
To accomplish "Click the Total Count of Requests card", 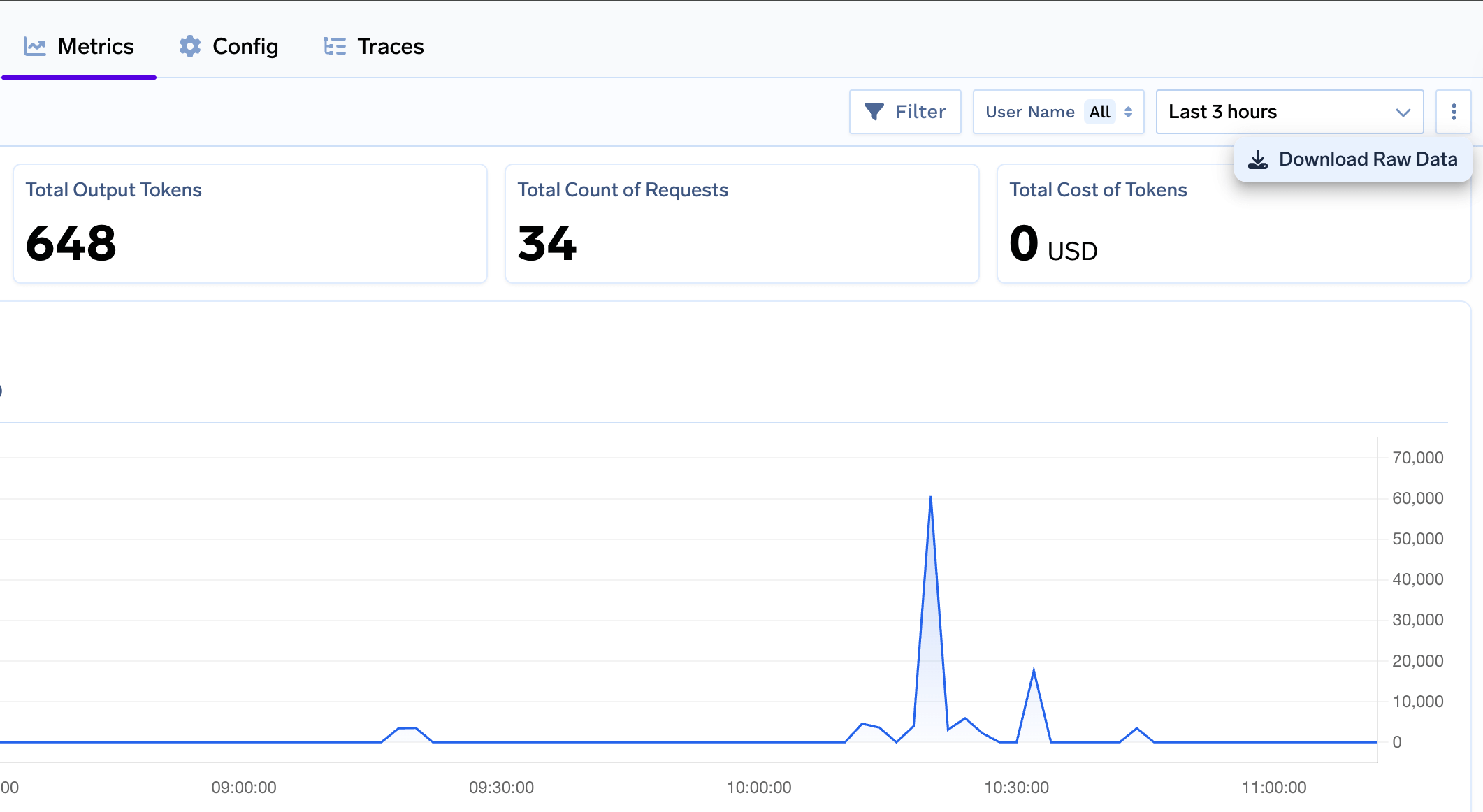I will (741, 224).
